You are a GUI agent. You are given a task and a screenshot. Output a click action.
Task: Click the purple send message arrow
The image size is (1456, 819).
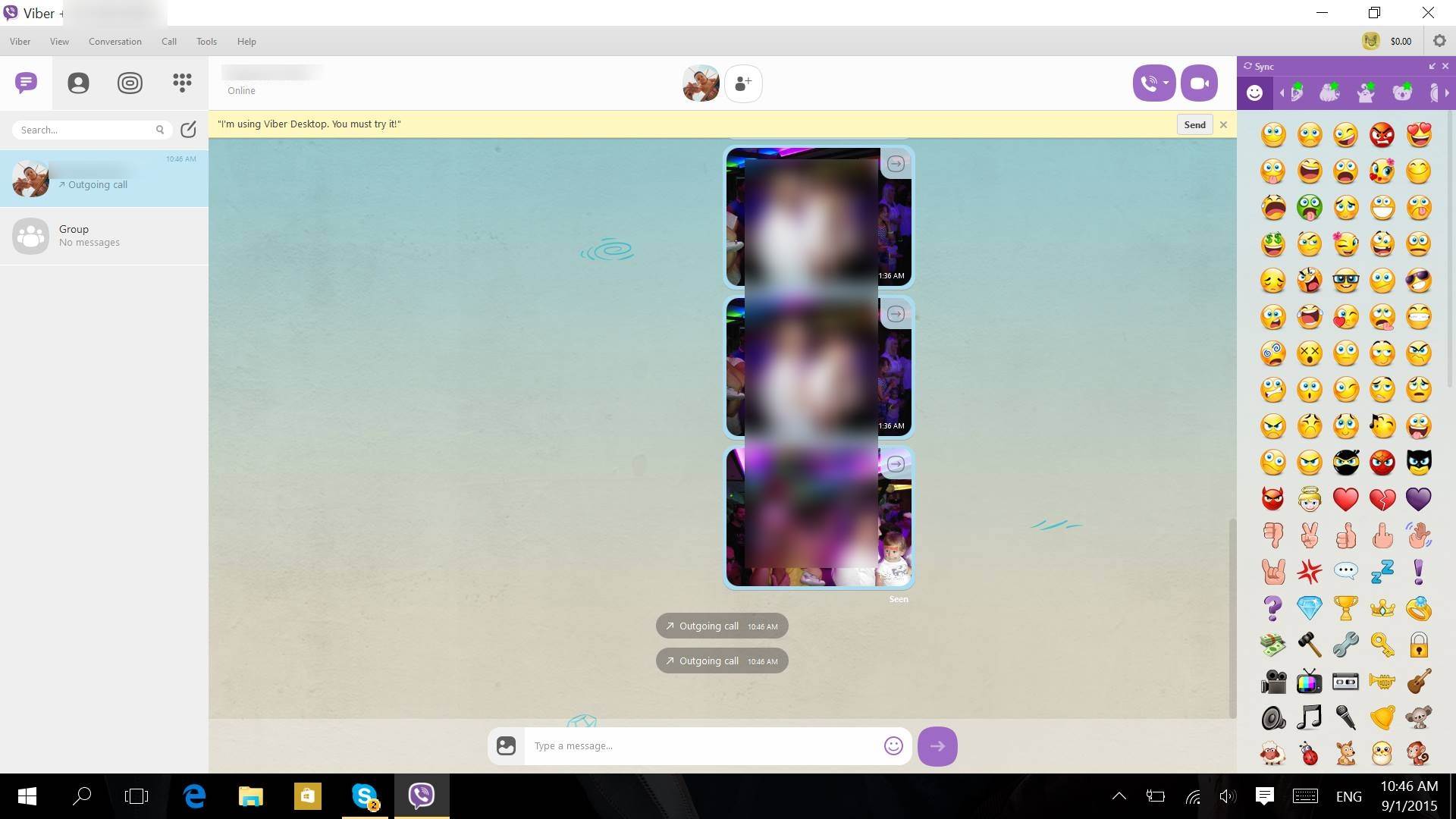pos(937,746)
